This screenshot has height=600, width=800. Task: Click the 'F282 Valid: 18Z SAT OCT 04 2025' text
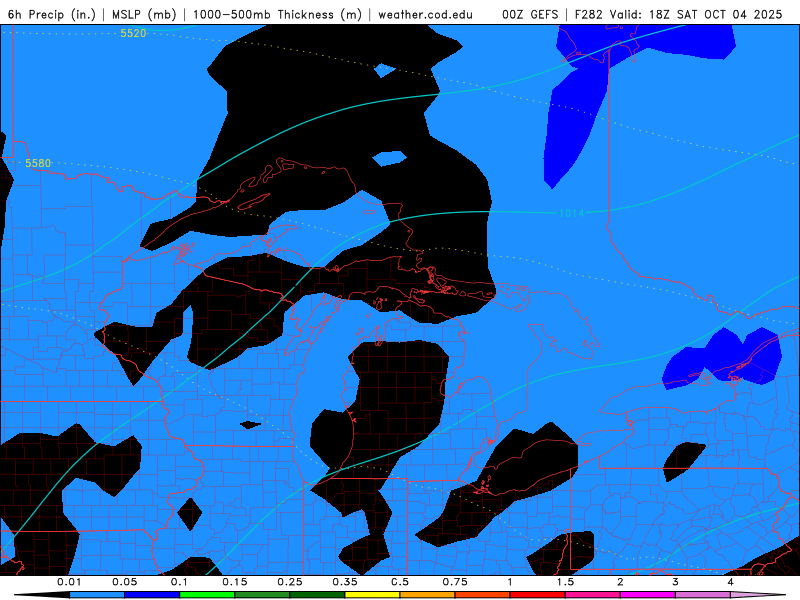[678, 14]
